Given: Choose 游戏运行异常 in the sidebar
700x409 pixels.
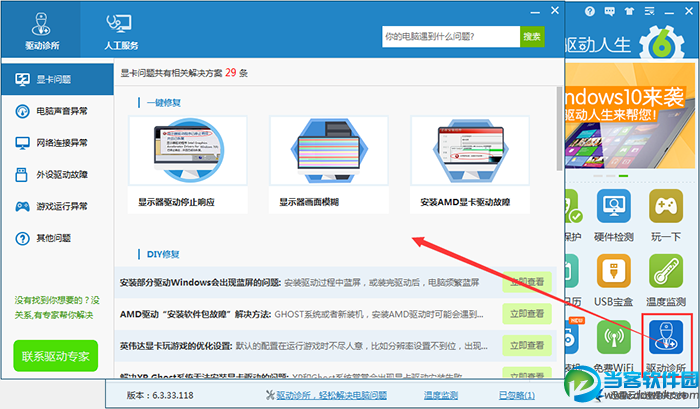Looking at the screenshot, I should [58, 206].
